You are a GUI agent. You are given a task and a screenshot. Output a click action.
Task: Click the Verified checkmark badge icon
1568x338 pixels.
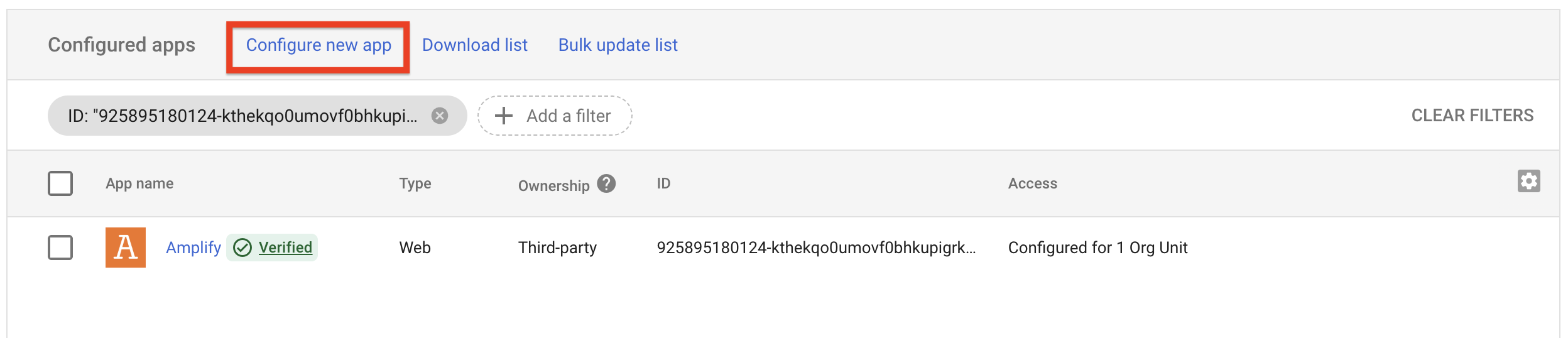click(242, 248)
